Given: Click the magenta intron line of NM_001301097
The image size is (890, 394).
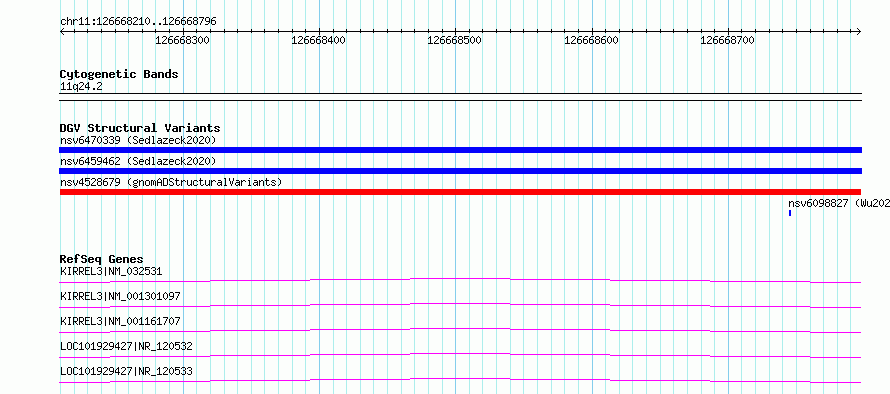Looking at the screenshot, I should click(x=460, y=304).
